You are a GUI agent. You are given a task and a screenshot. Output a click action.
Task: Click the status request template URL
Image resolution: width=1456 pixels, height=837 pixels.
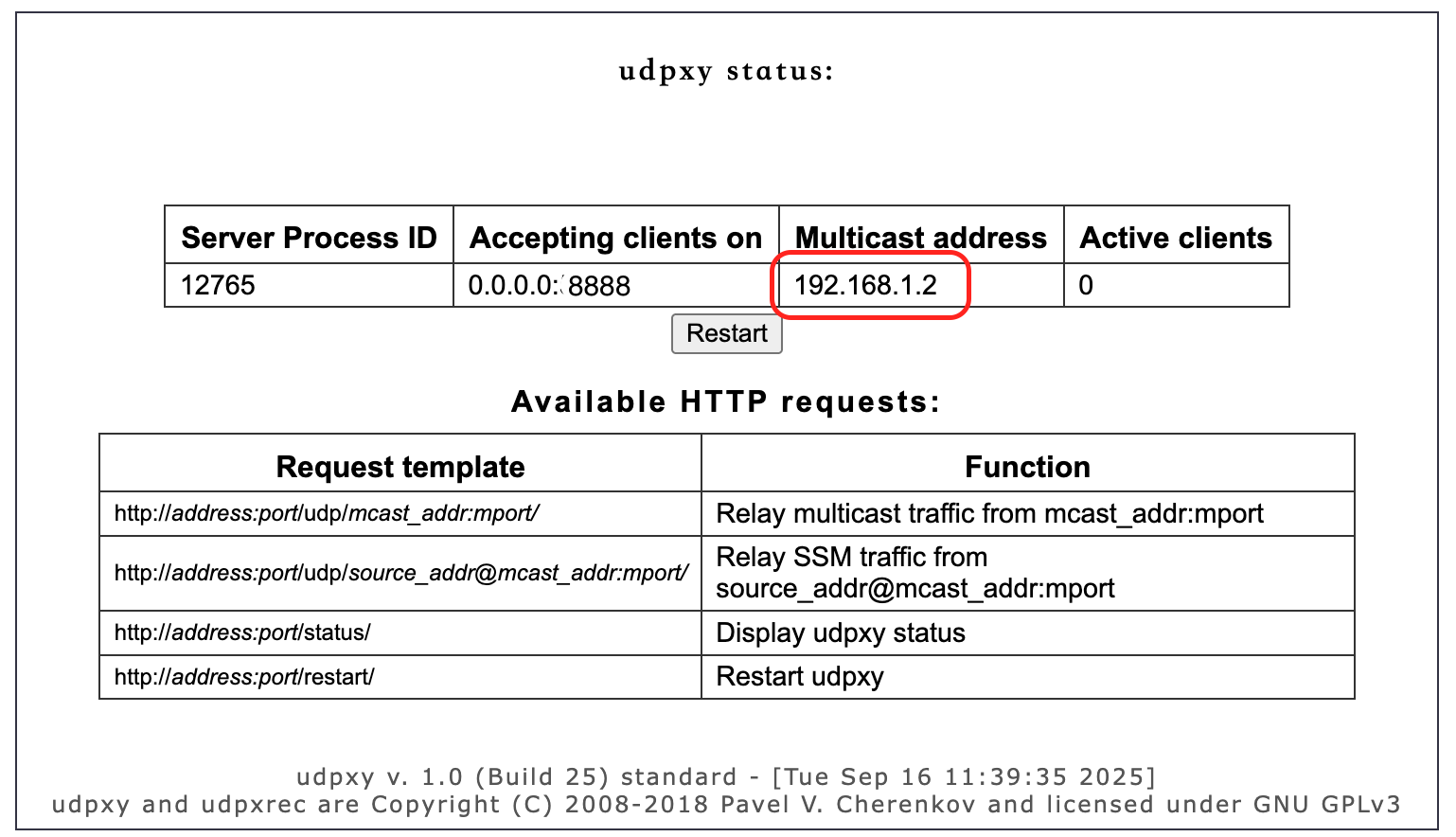pyautogui.click(x=242, y=632)
